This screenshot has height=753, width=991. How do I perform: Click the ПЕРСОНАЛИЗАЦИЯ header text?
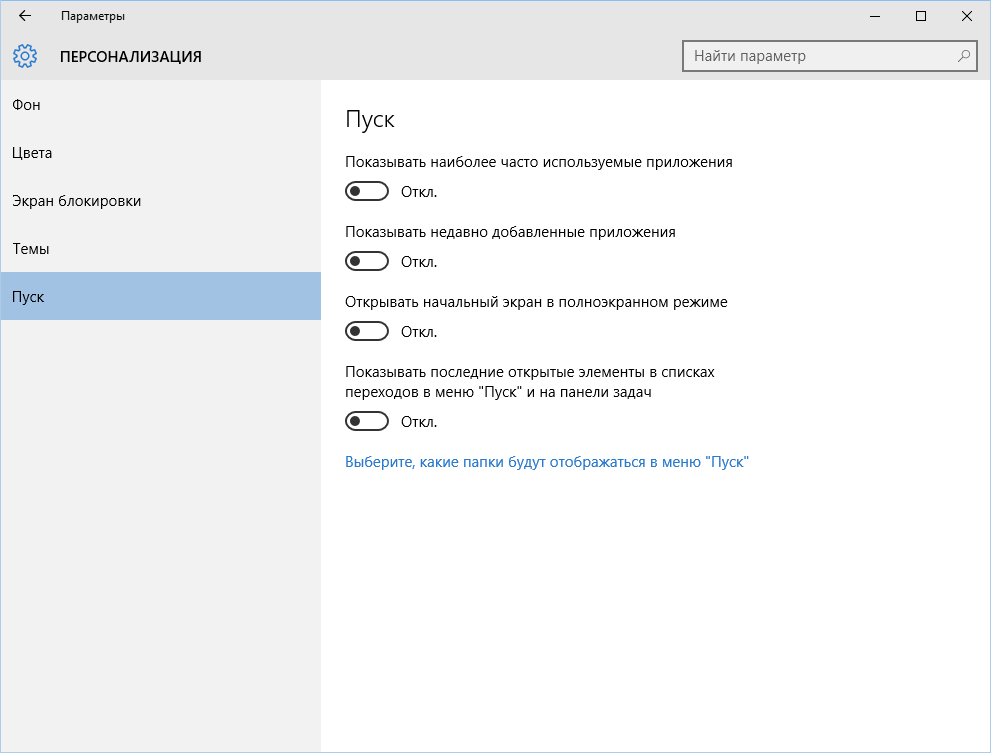(131, 57)
